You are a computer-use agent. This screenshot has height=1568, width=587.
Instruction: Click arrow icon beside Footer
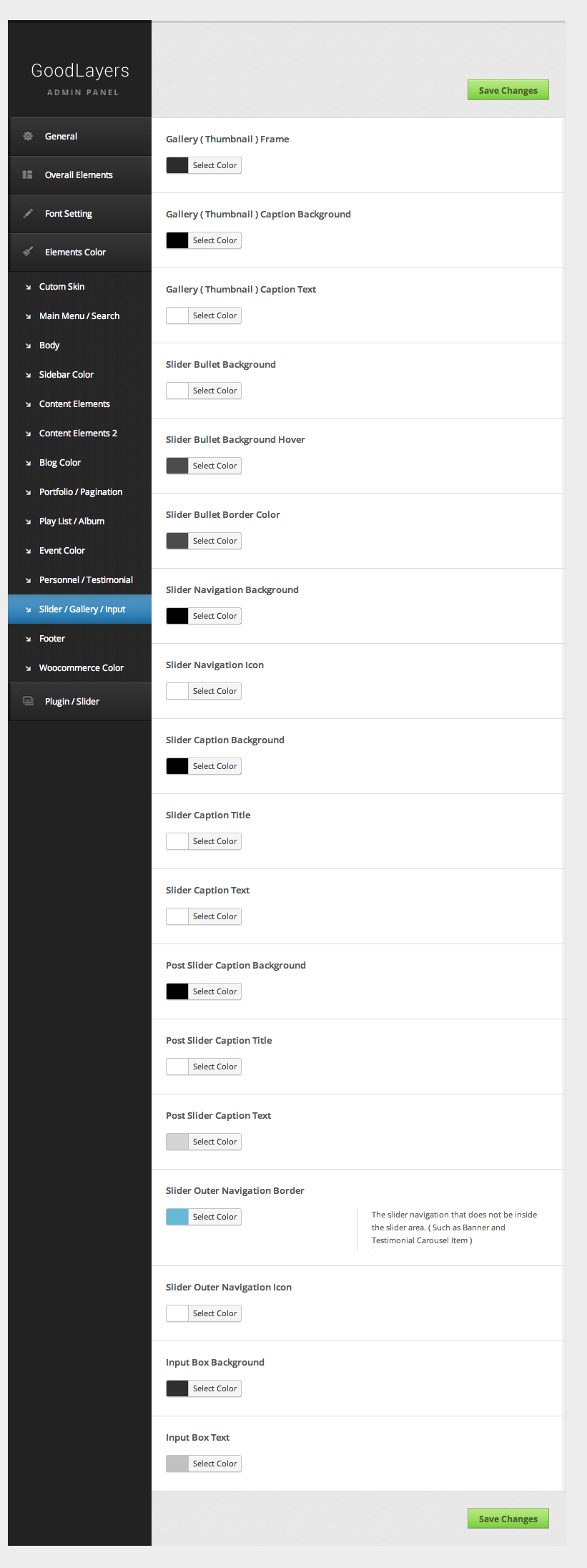[x=29, y=639]
